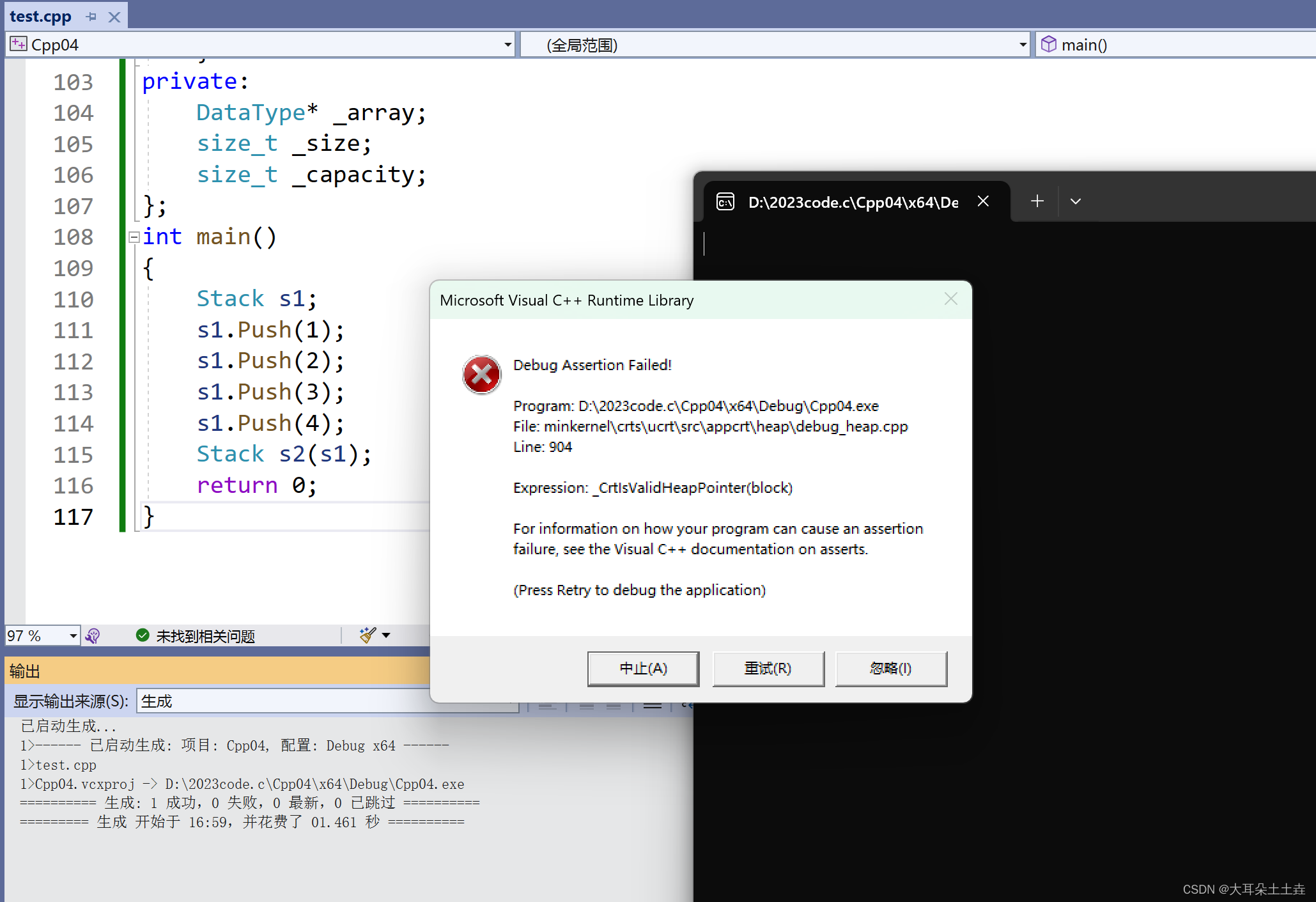Click the 忽略(I) ignore button
The image size is (1316, 902).
(x=891, y=669)
